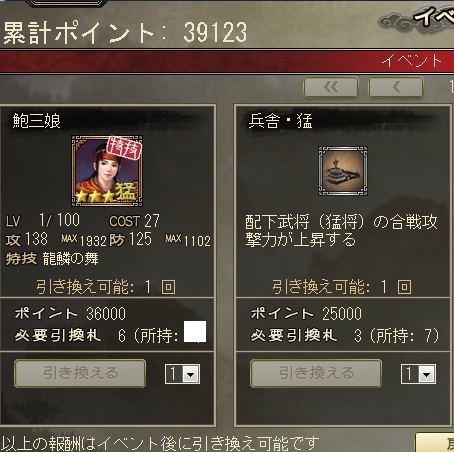Select the 兵舎・猛 title header
The height and width of the screenshot is (452, 454).
(280, 121)
